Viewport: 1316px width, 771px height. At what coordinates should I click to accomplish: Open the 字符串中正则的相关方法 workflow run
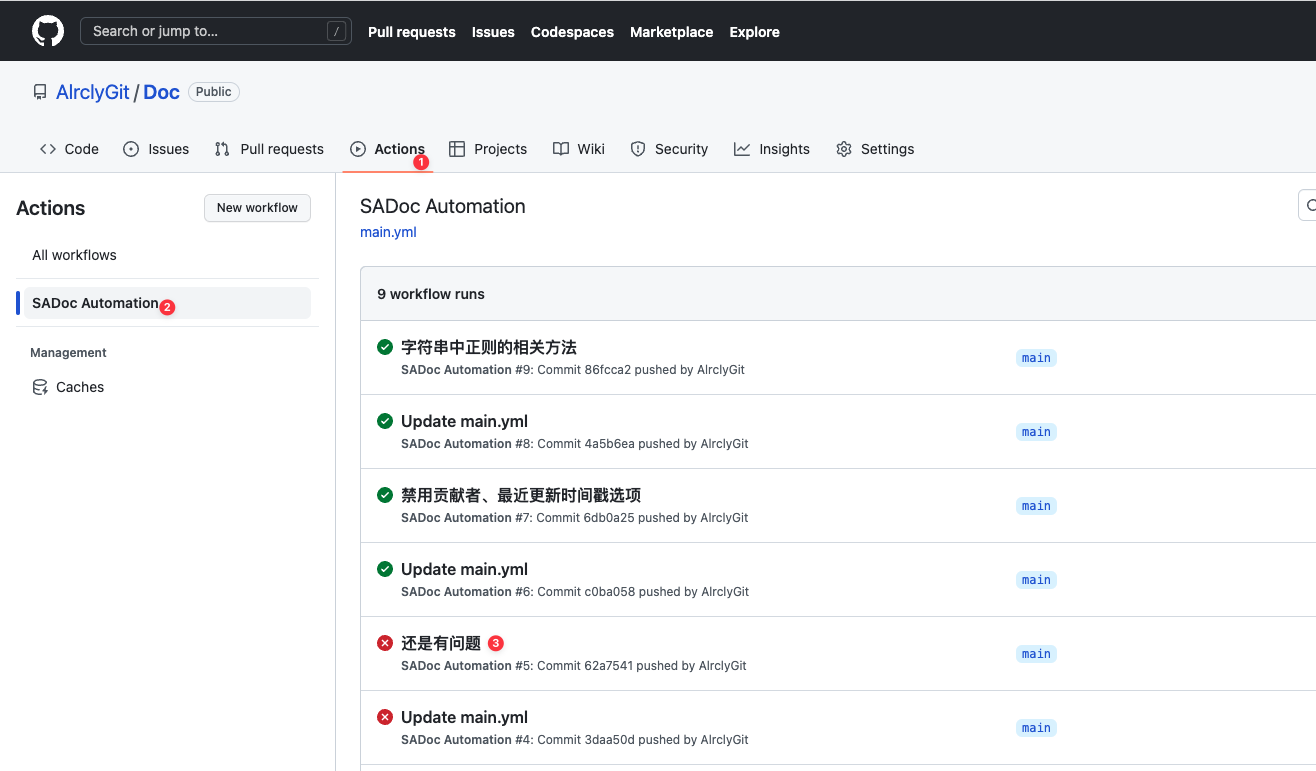pyautogui.click(x=488, y=347)
